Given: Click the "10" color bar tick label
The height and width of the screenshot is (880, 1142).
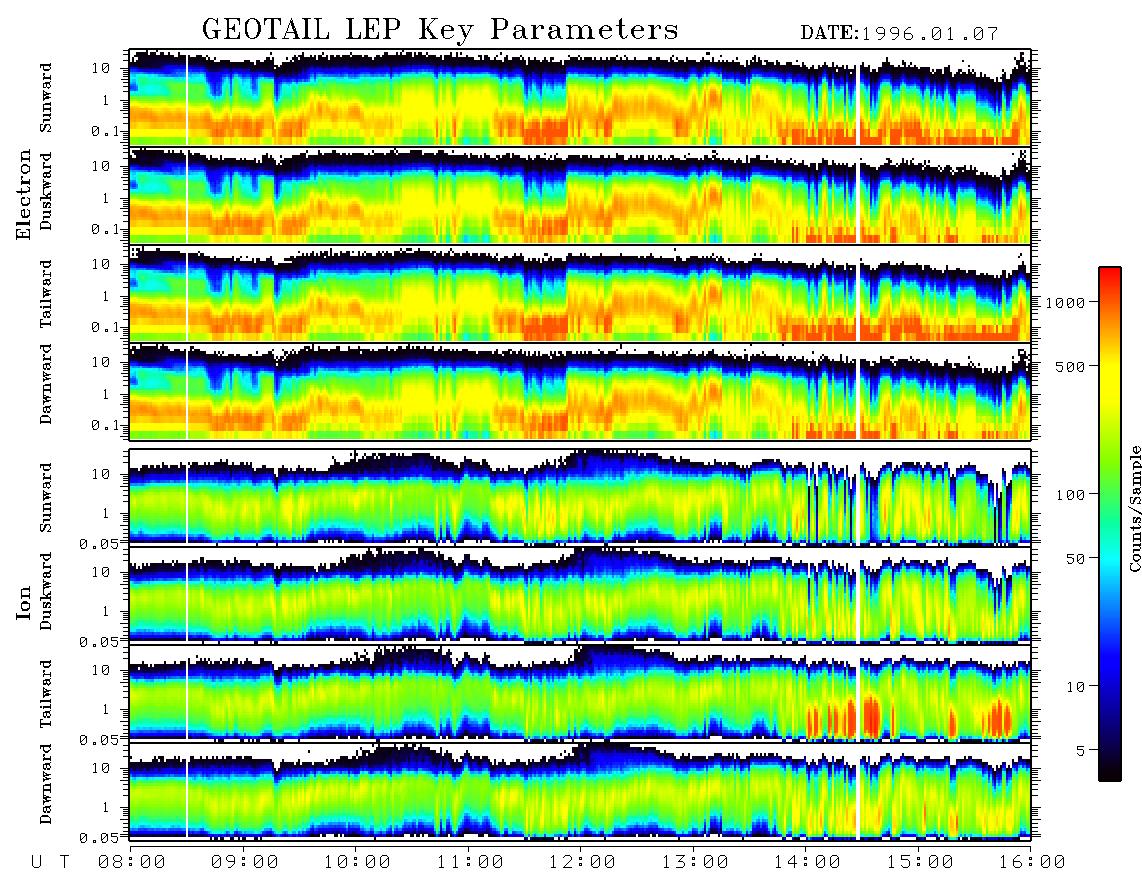Looking at the screenshot, I should coord(1074,687).
